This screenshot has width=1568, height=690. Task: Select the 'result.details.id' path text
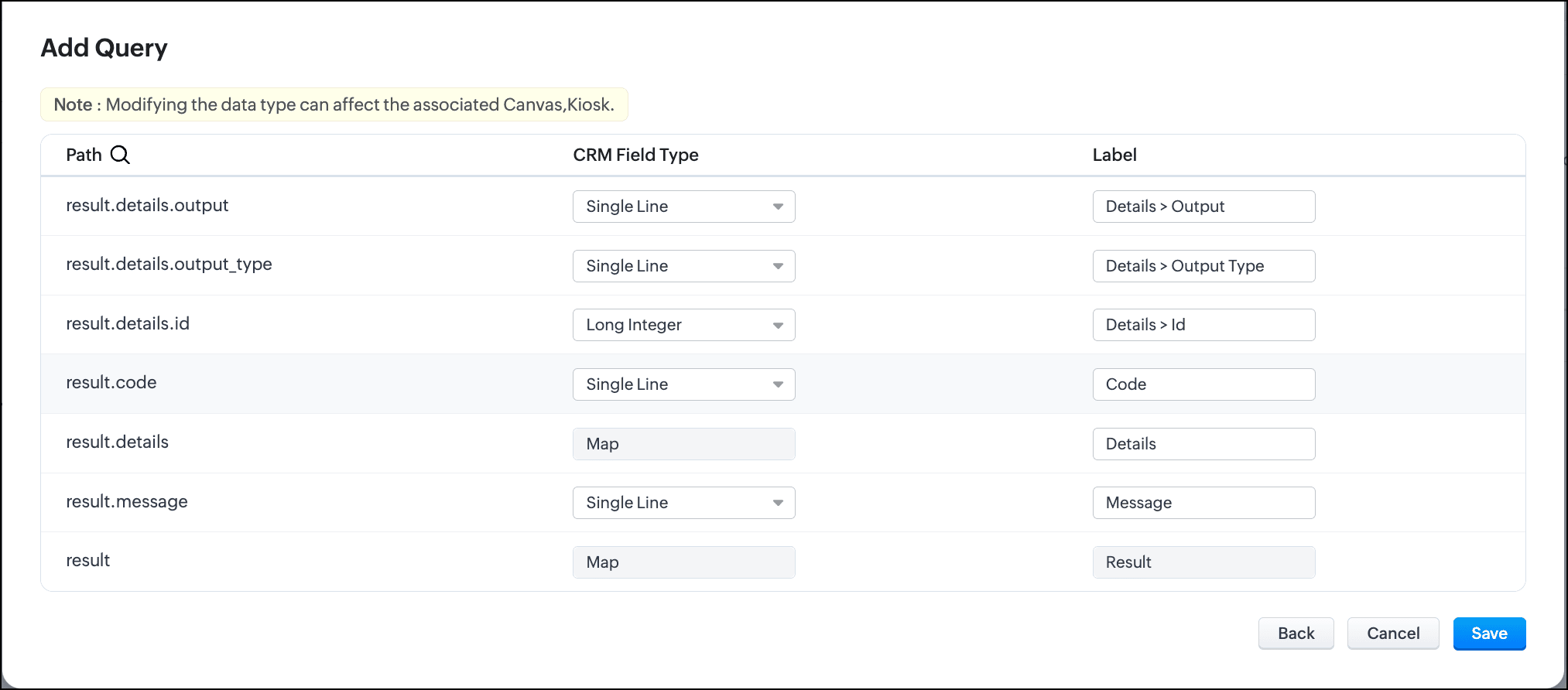coord(128,323)
